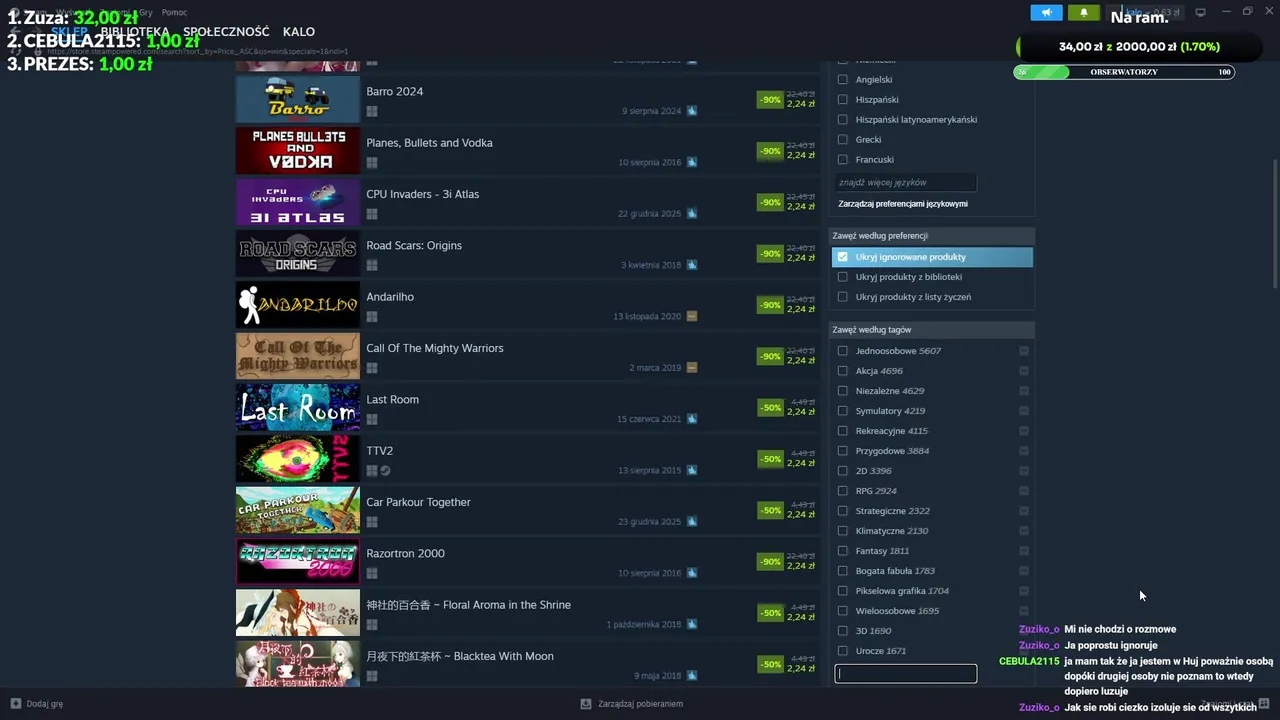
Task: Click Windows platform icon under Barro 2024
Action: (372, 111)
